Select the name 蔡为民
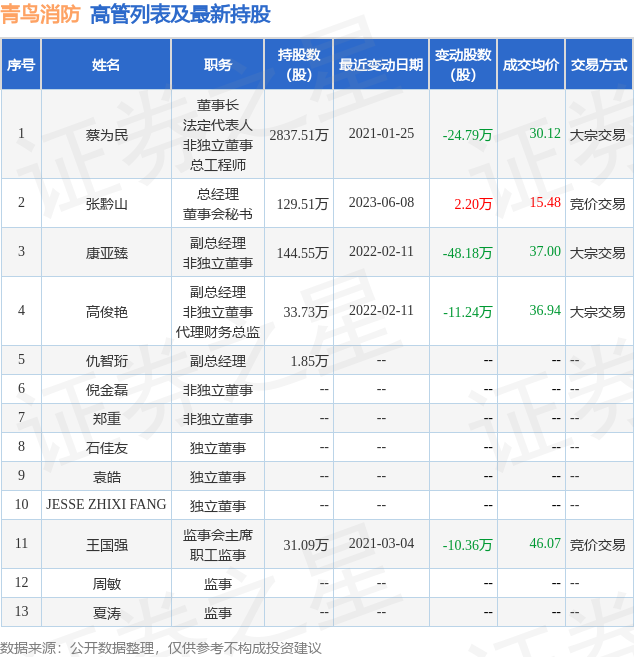 click(106, 135)
